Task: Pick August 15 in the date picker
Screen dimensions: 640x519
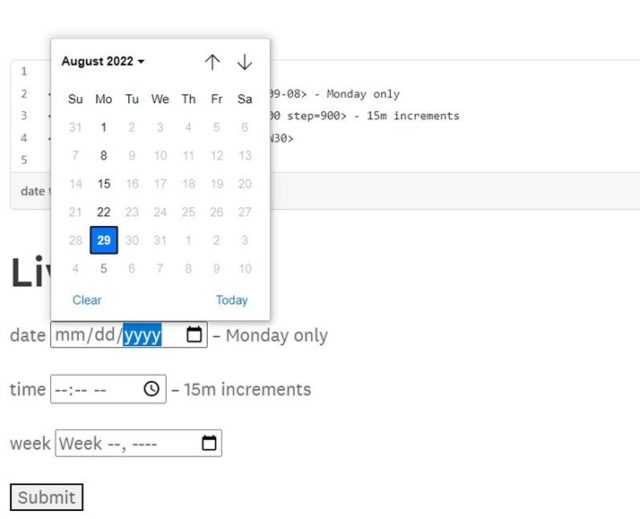Action: [x=104, y=184]
